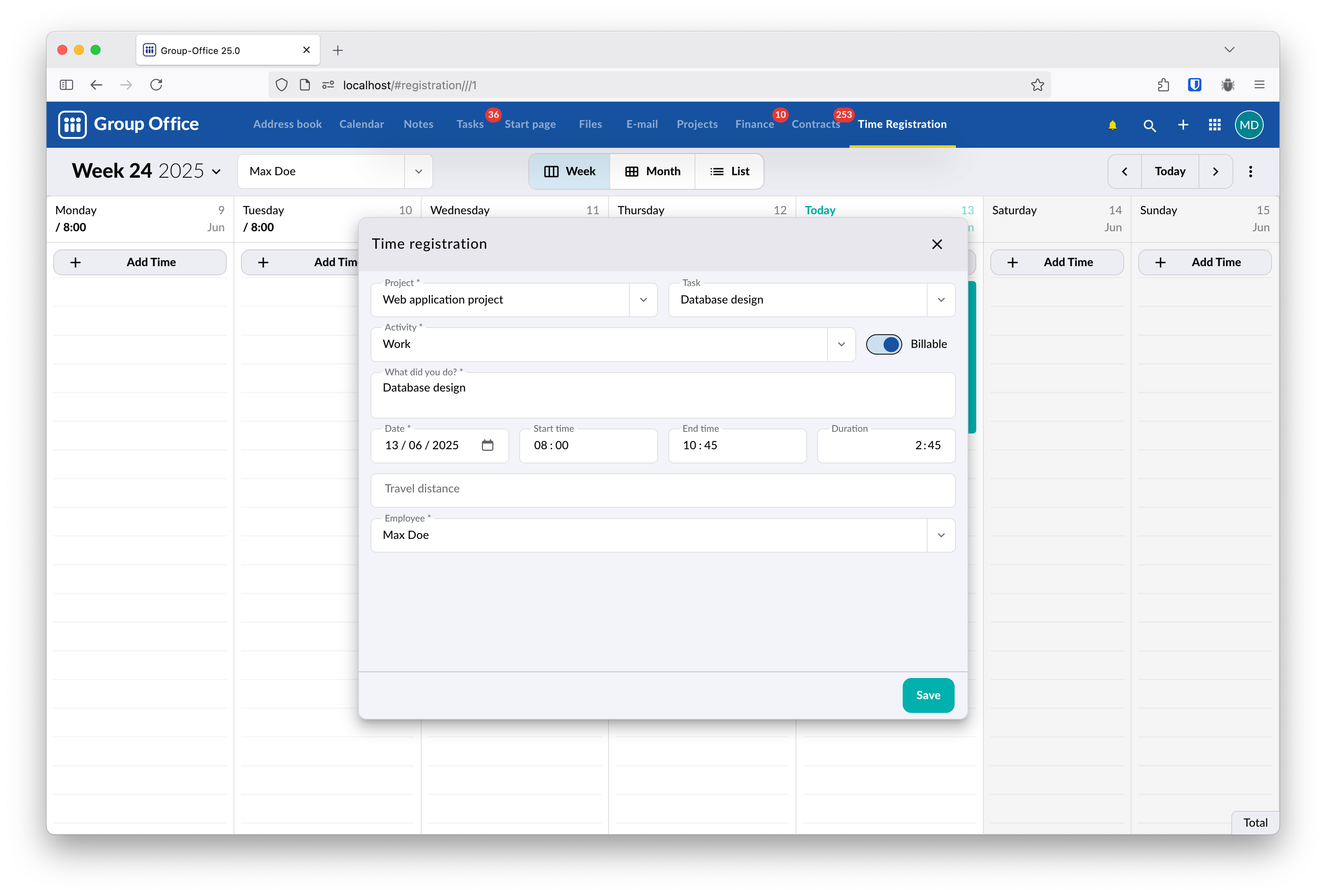
Task: Open the site permissions icon in address bar
Action: tap(328, 85)
